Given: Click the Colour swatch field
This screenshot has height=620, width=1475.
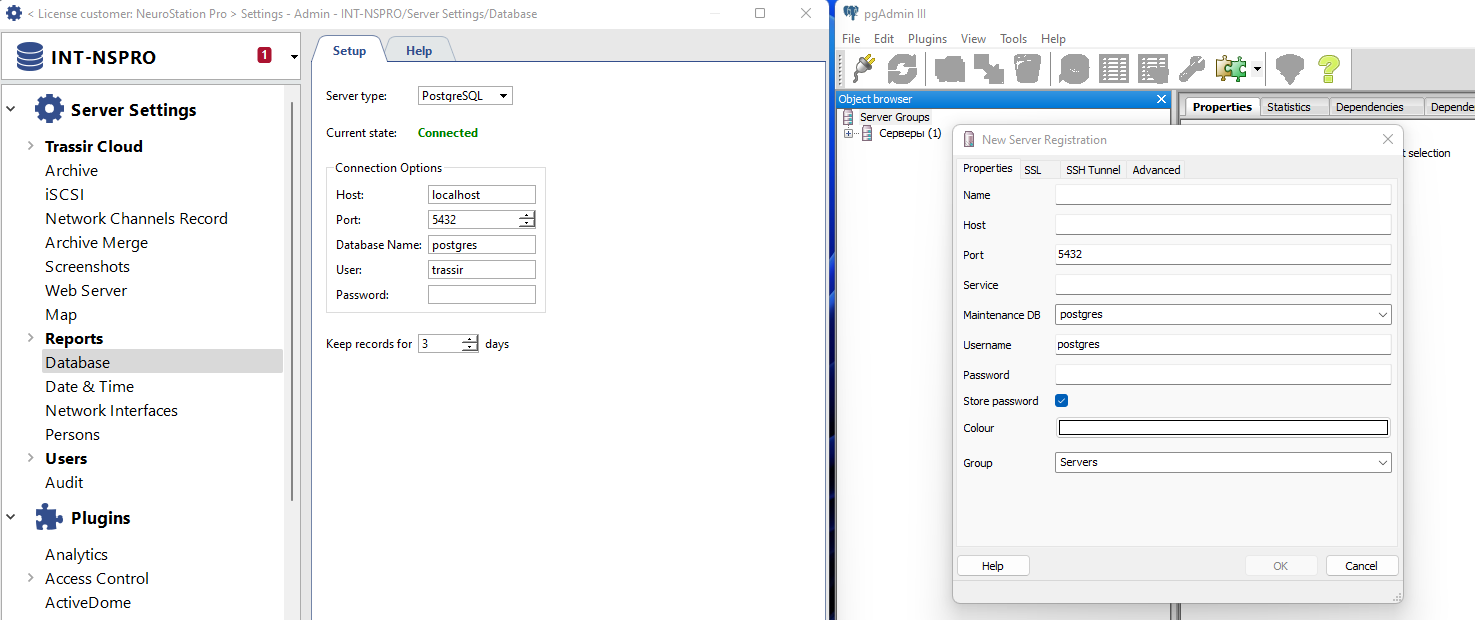Looking at the screenshot, I should (1223, 428).
